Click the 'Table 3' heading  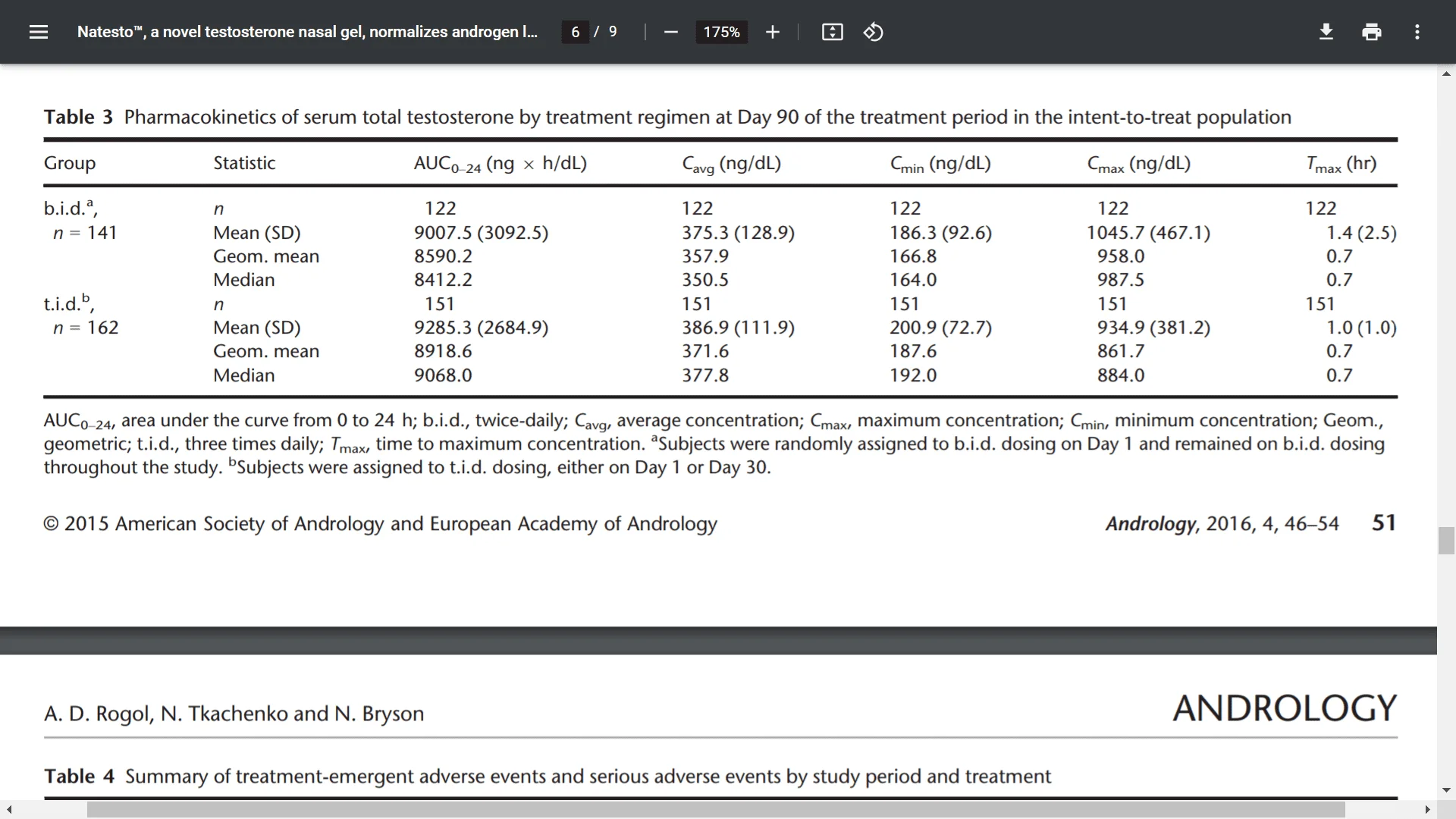point(78,117)
